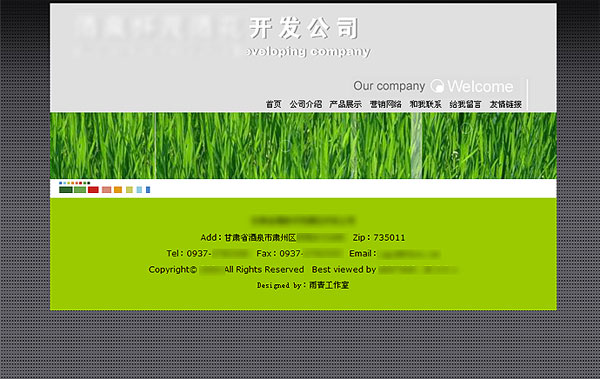The width and height of the screenshot is (600, 379).
Task: Open the 首页 home page
Action: click(274, 104)
